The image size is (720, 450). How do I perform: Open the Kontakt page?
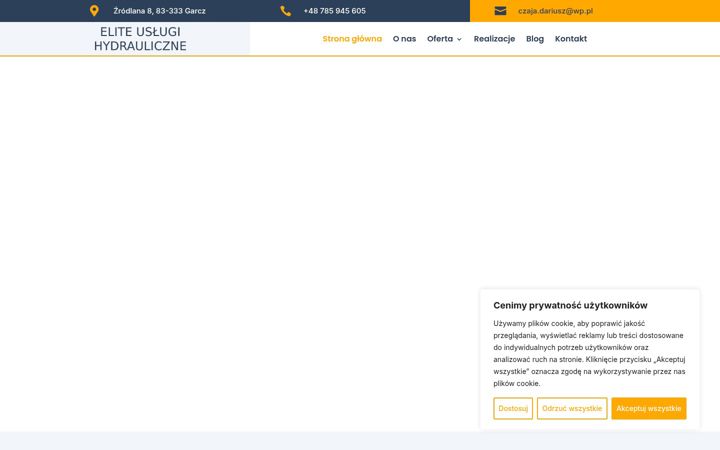(x=571, y=39)
